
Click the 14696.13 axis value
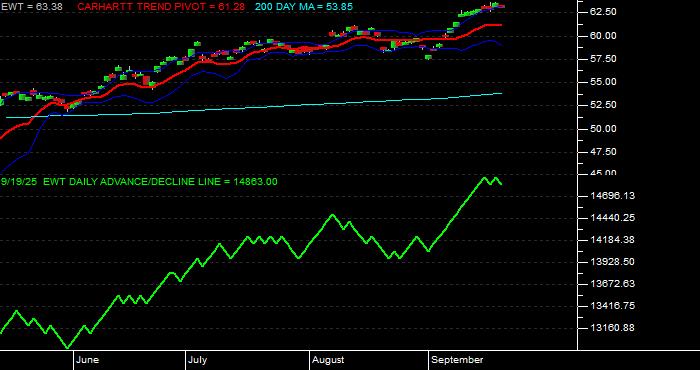click(613, 196)
